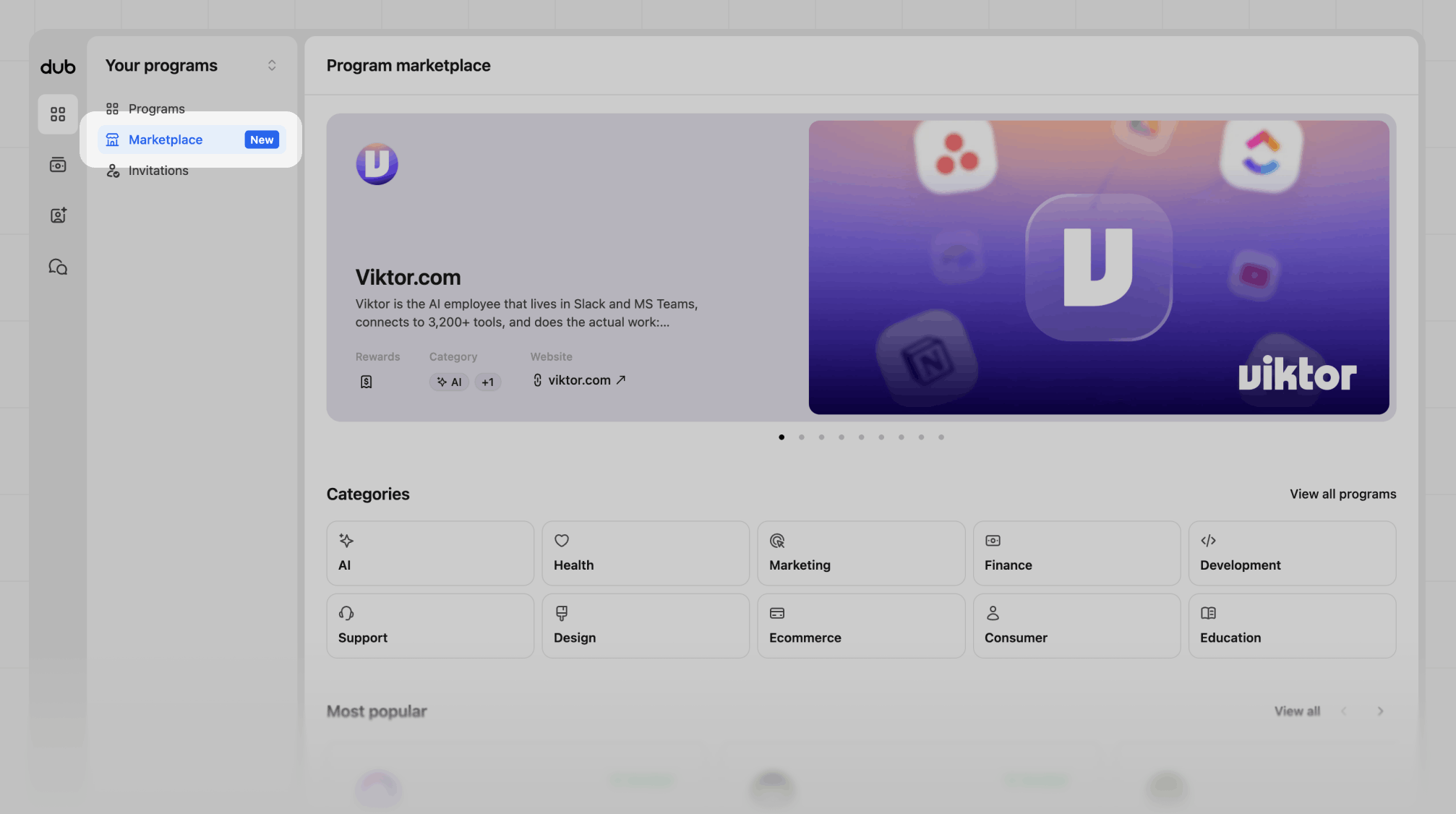This screenshot has height=814, width=1456.
Task: Click the open book icon on Education
Action: [x=1208, y=613]
